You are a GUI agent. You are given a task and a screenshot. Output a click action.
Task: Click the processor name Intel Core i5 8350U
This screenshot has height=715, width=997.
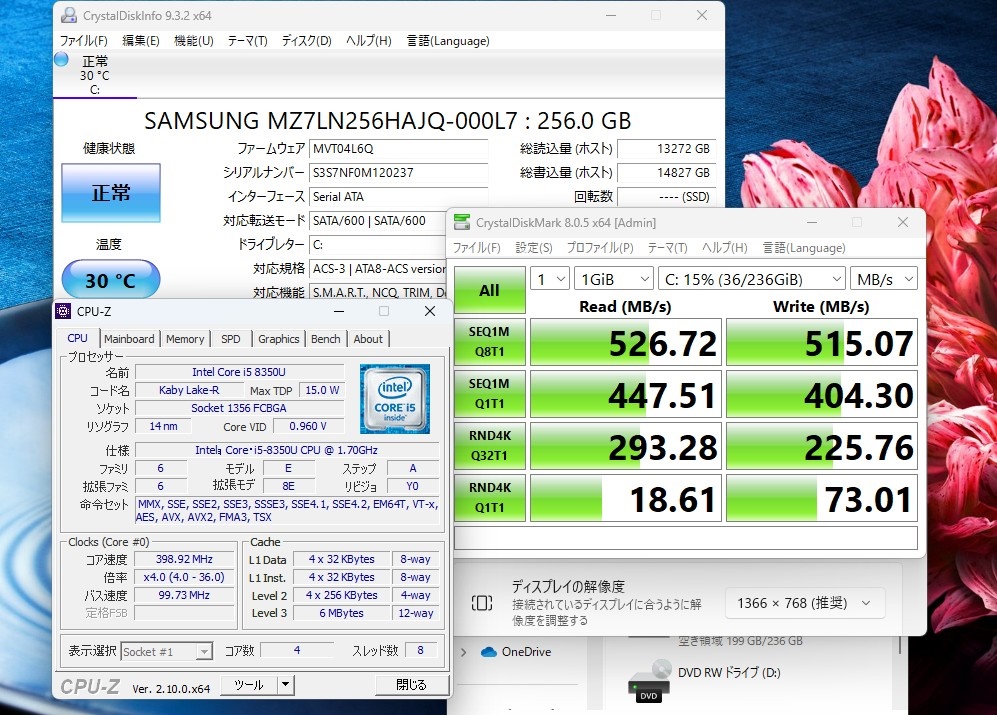pos(239,372)
